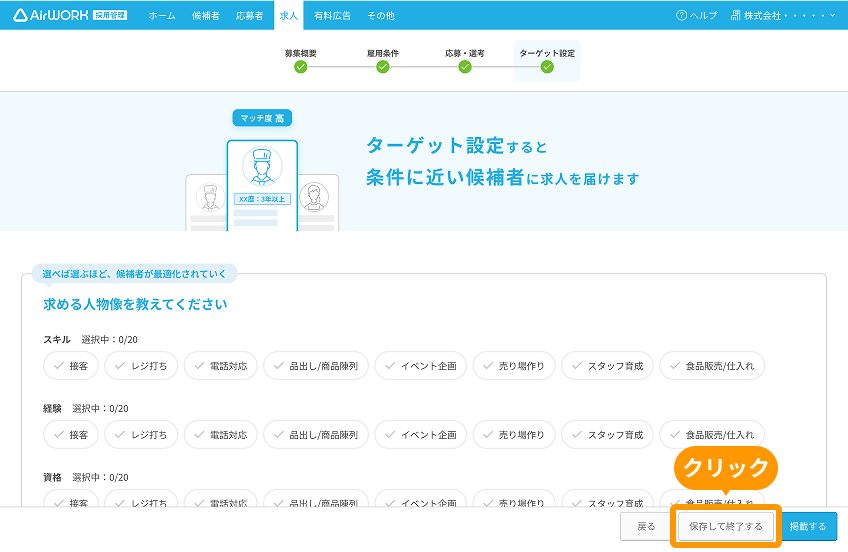The image size is (848, 552).
Task: Toggle レジ打ち in the 経験 row
Action: (141, 435)
